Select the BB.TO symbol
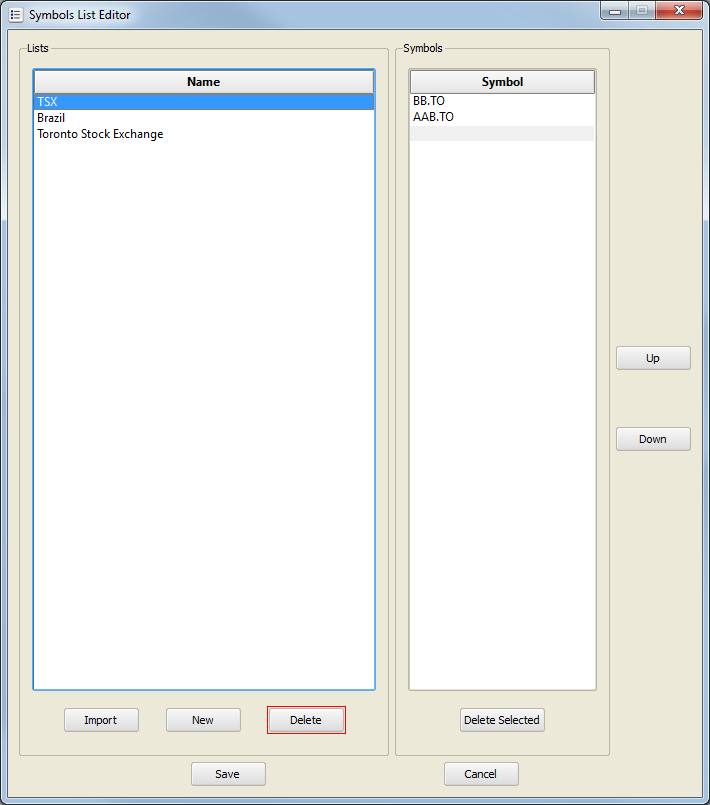 pos(429,101)
